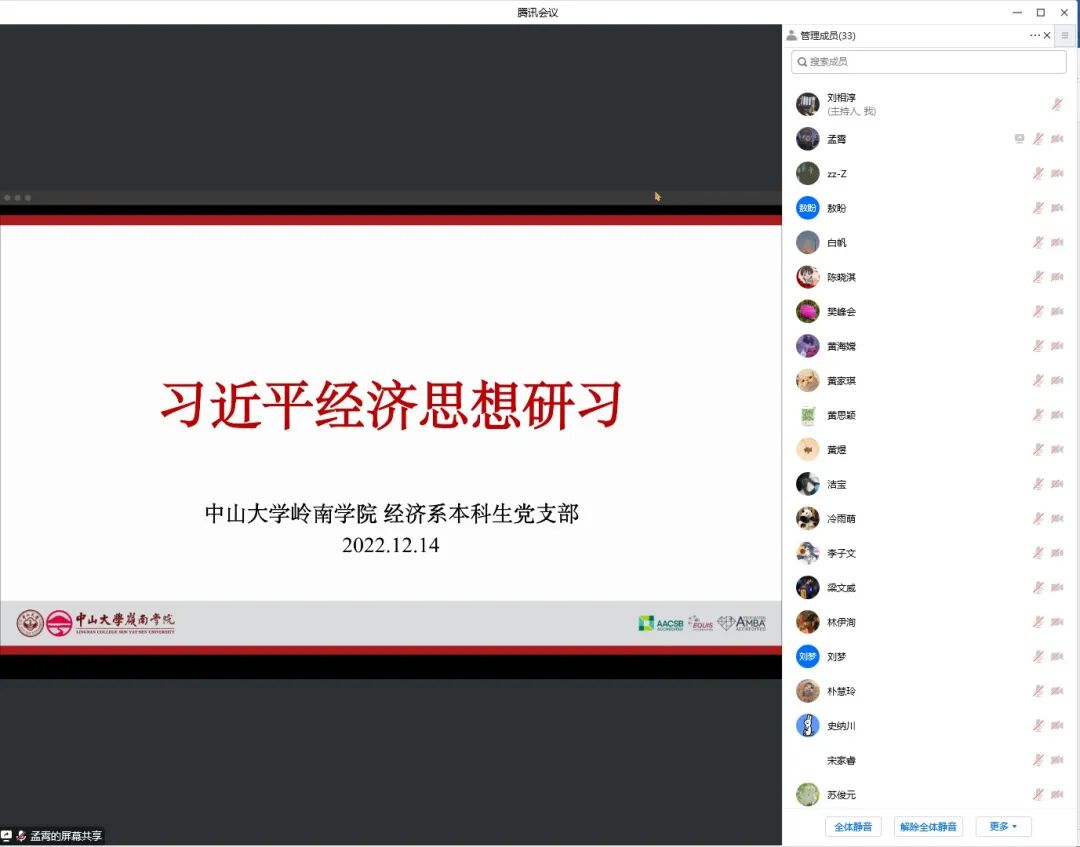1080x847 pixels.
Task: Click 刘梦's blue avatar
Action: coord(807,657)
